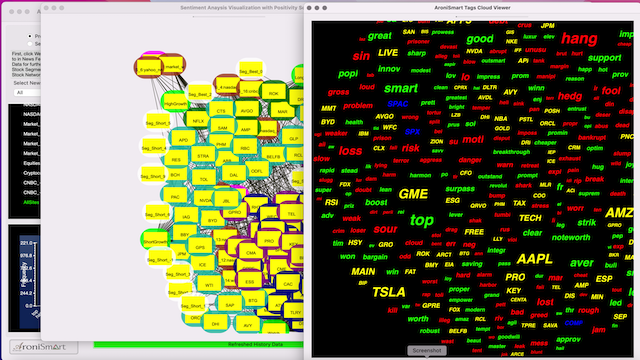Screen dimensions: 640x360
Task: Click the ESS purple-ringed node
Action: pos(249,282)
